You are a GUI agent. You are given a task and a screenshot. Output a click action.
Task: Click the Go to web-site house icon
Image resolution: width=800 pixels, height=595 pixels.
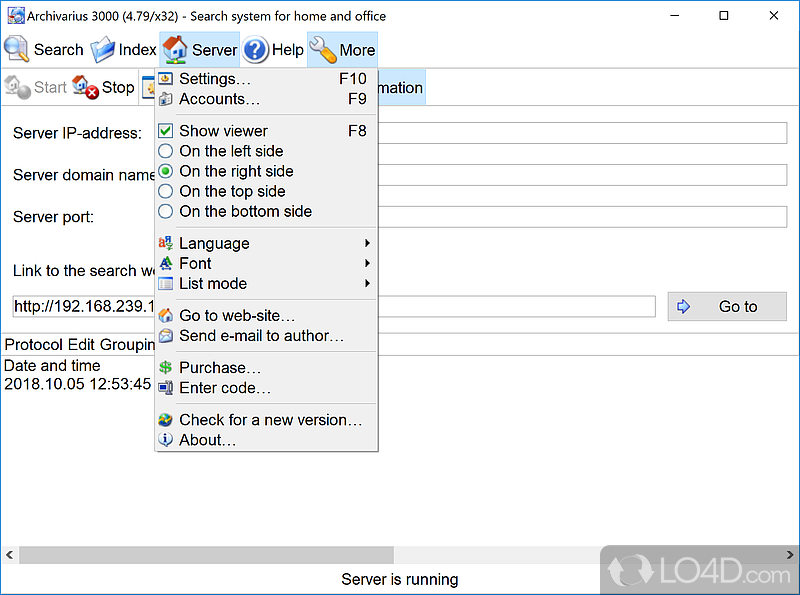(165, 315)
